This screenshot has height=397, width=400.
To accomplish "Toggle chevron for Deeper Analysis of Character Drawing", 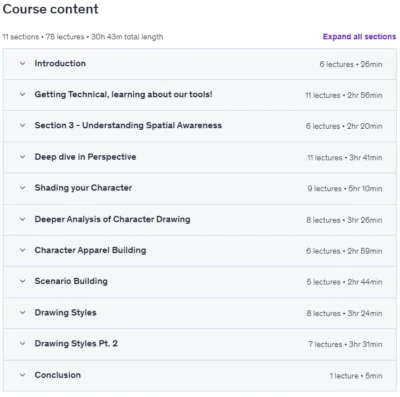I will click(x=22, y=219).
